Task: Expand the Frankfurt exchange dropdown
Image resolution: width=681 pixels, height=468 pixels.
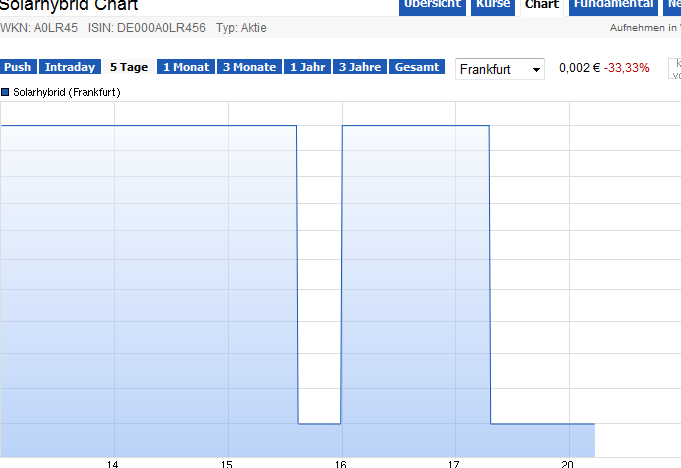Action: pyautogui.click(x=499, y=69)
